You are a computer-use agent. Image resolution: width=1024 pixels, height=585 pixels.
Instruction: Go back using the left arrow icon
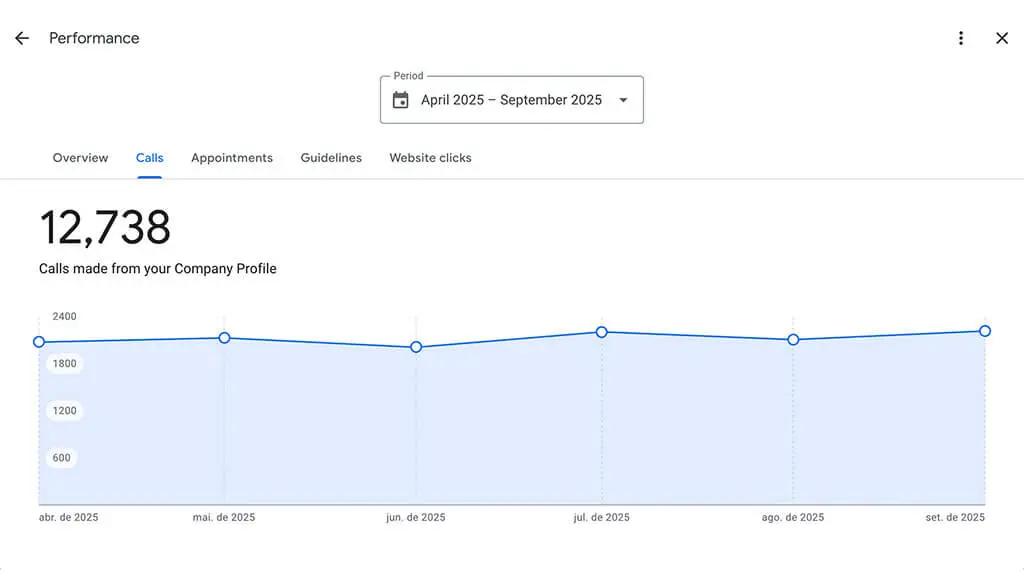(22, 38)
